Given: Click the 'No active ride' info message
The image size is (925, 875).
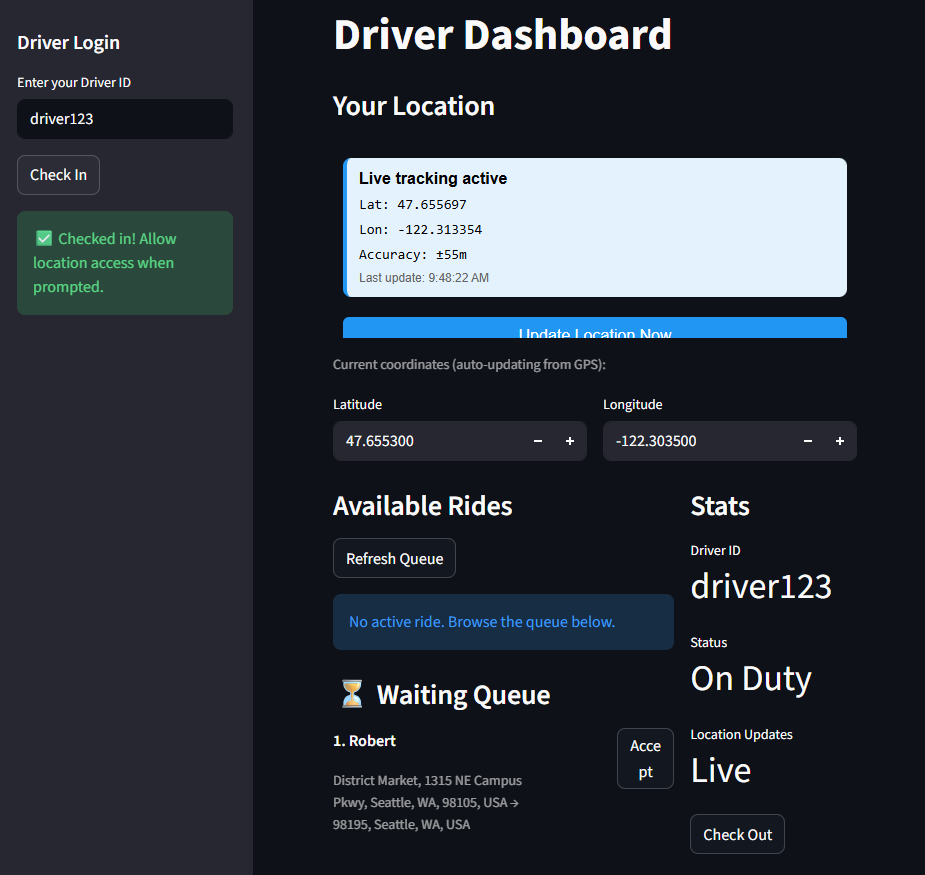Looking at the screenshot, I should click(x=503, y=622).
